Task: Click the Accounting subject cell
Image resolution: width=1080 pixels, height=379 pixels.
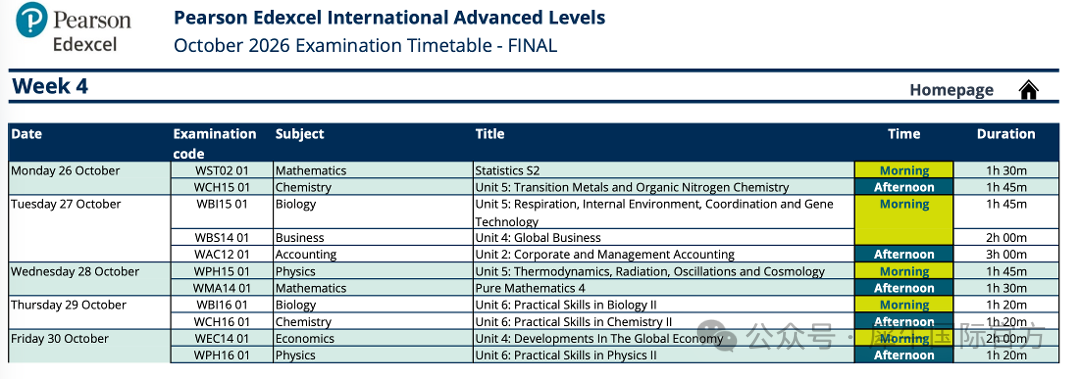Action: tap(373, 254)
